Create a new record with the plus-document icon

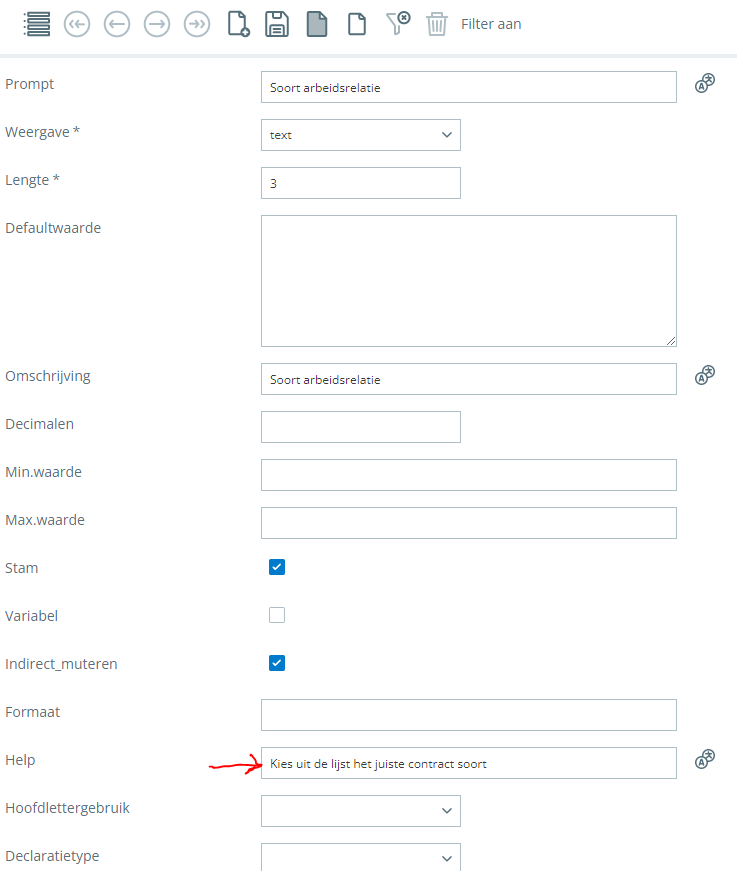238,24
